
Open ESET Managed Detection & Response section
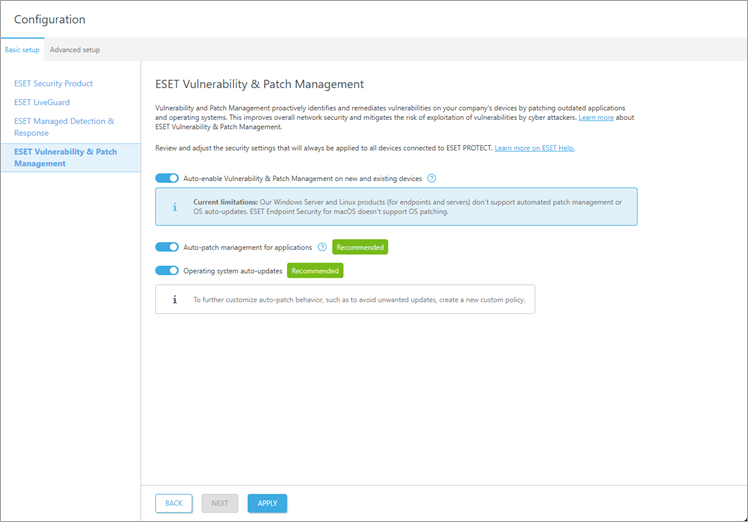point(64,127)
